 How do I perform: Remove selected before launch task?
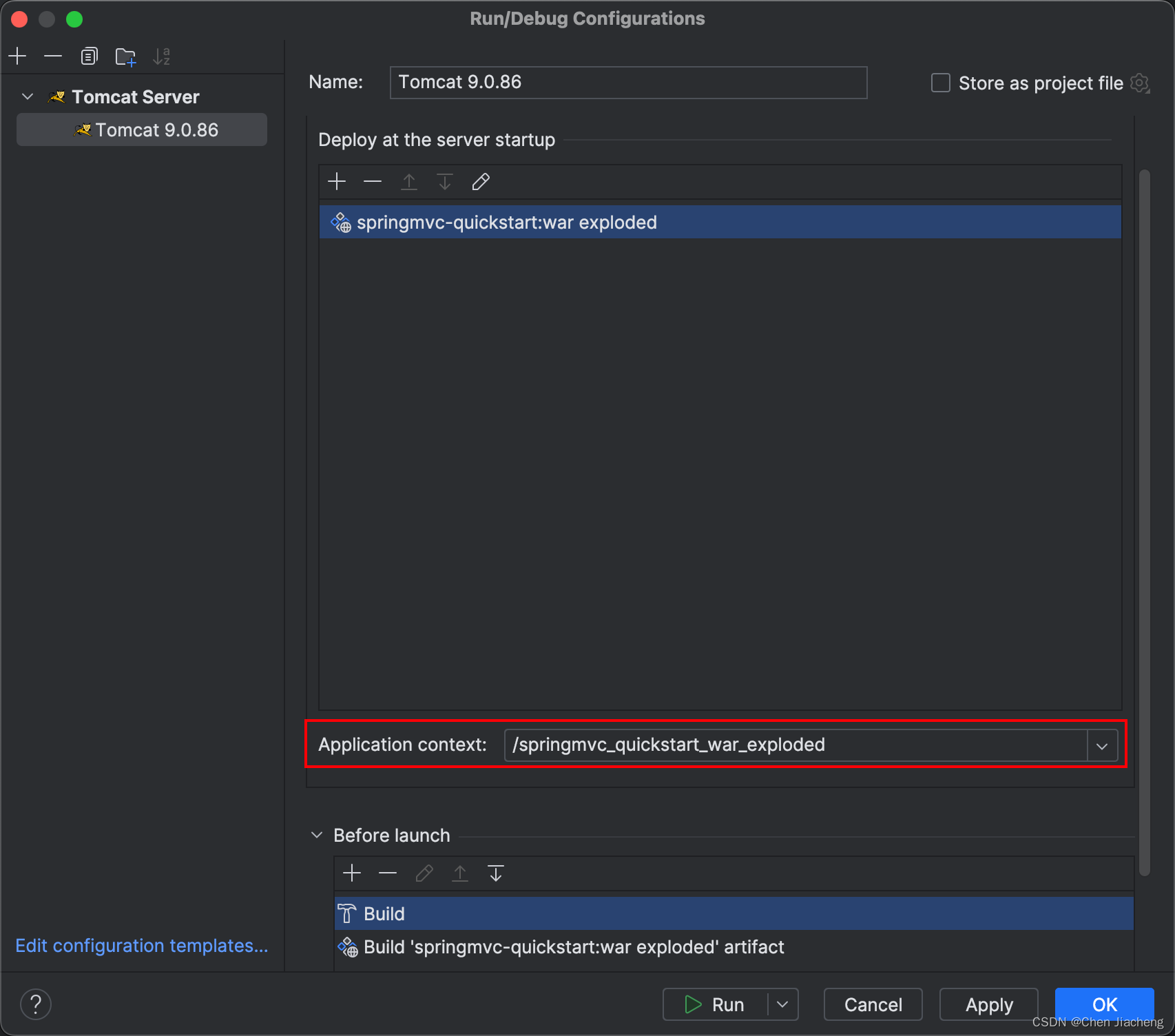click(x=388, y=873)
